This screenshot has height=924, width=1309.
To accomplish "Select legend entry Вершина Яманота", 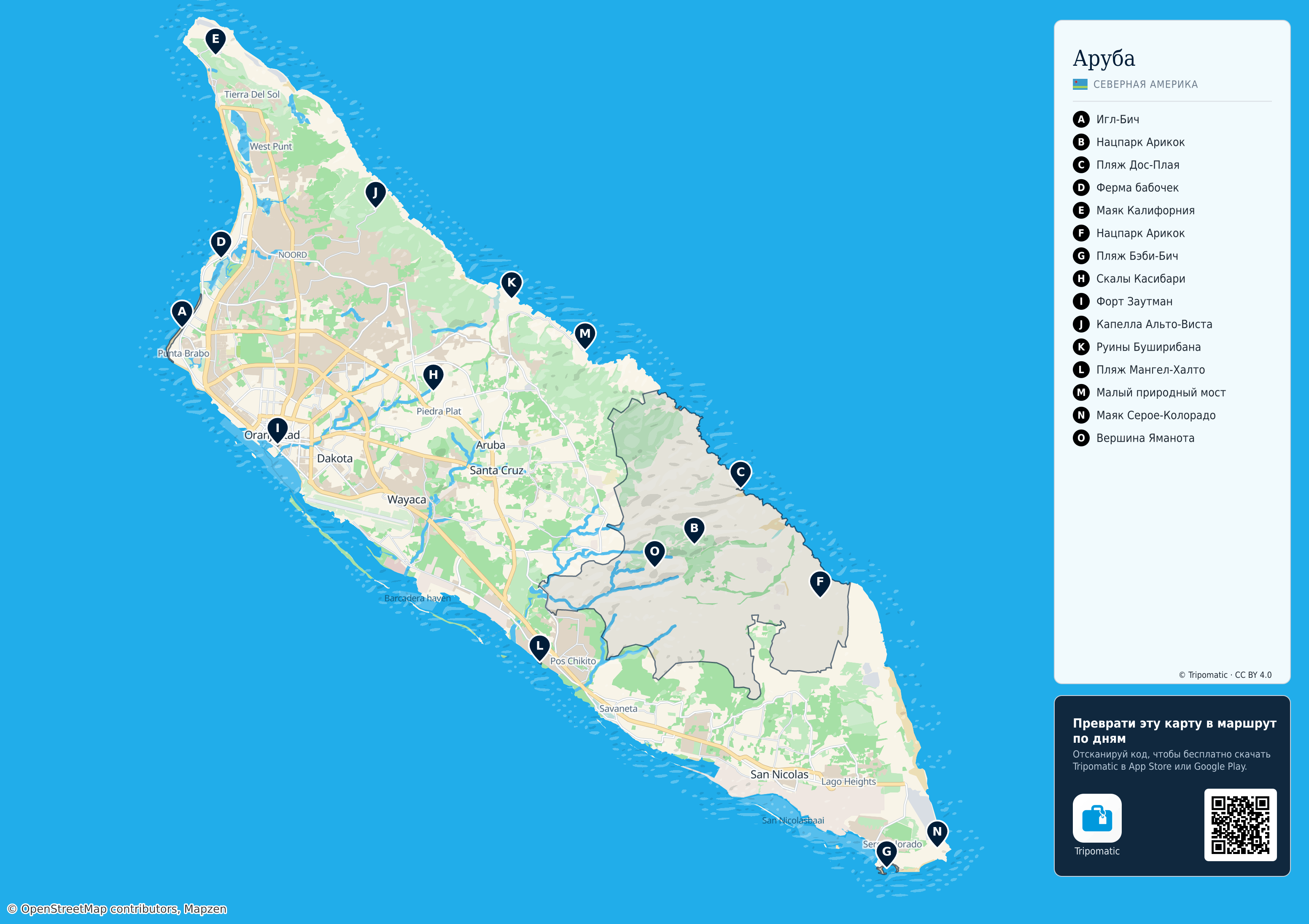I will point(1134,438).
